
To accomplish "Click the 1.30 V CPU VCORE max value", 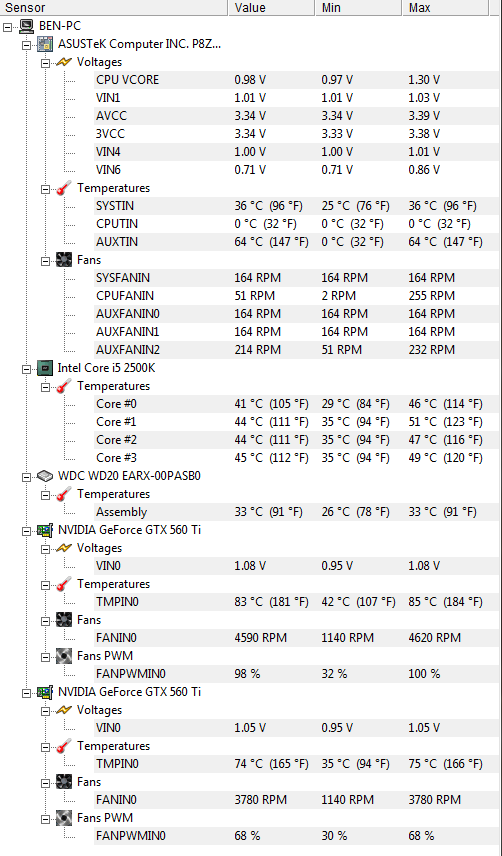I will click(424, 80).
